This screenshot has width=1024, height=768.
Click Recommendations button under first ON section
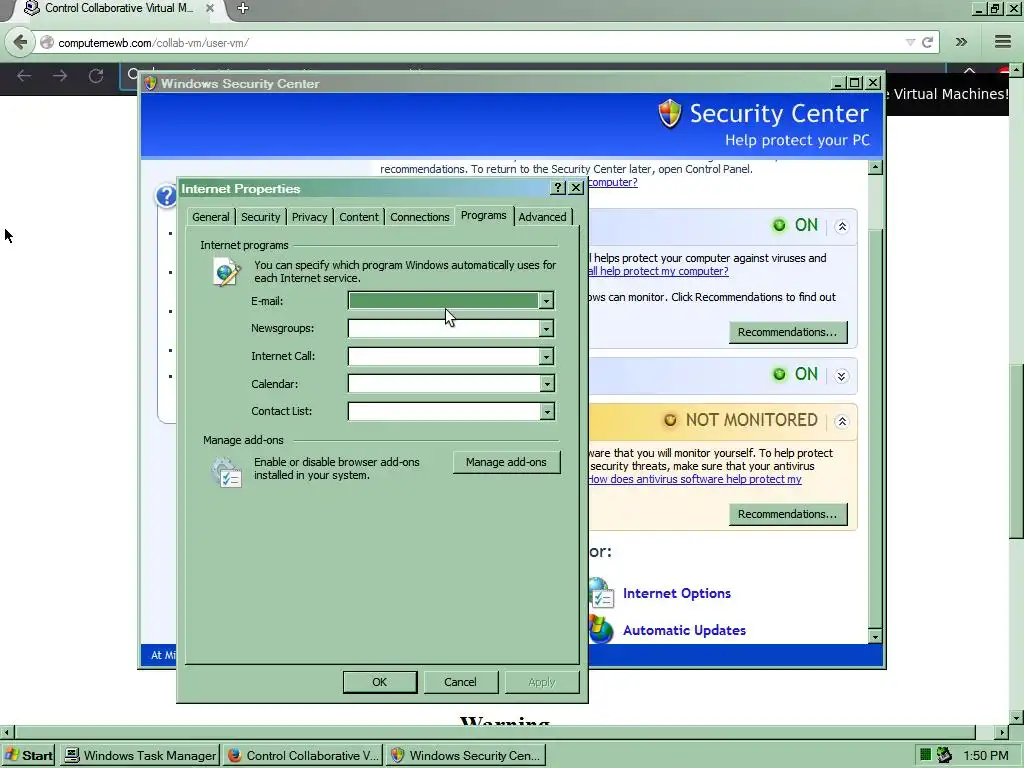[x=787, y=332]
